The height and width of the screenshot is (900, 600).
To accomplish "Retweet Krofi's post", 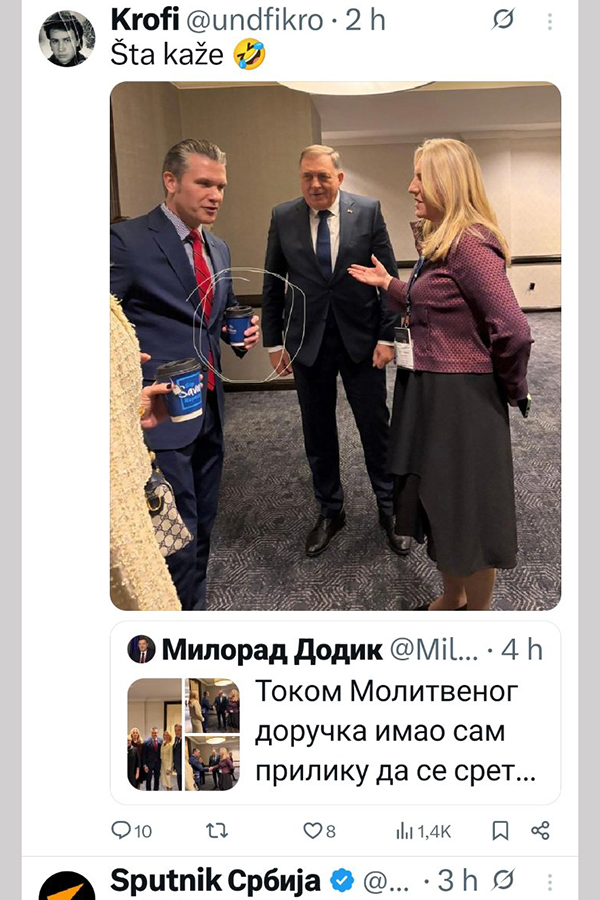I will [217, 830].
